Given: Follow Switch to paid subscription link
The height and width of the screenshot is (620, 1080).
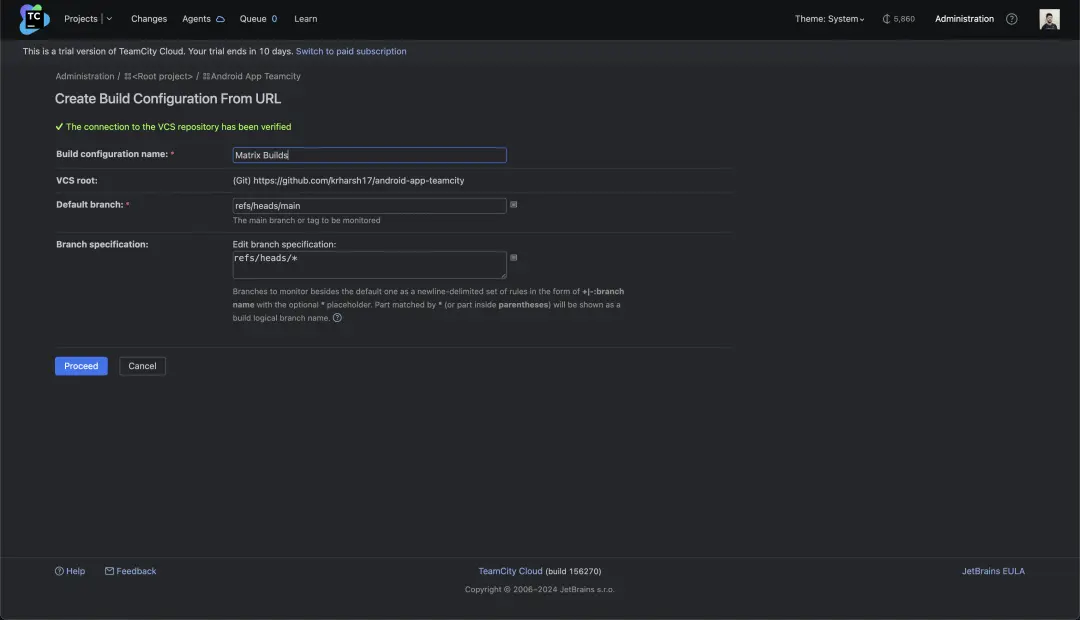Looking at the screenshot, I should tap(351, 51).
